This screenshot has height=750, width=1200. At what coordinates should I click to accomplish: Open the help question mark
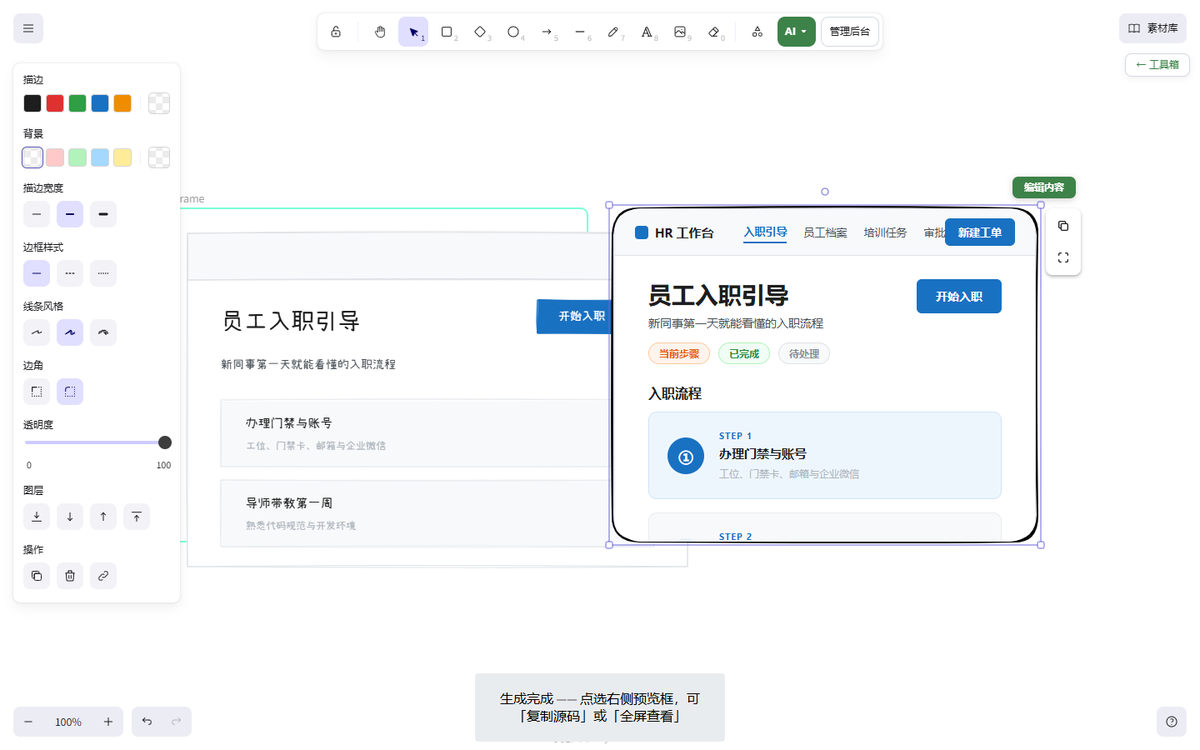1171,722
